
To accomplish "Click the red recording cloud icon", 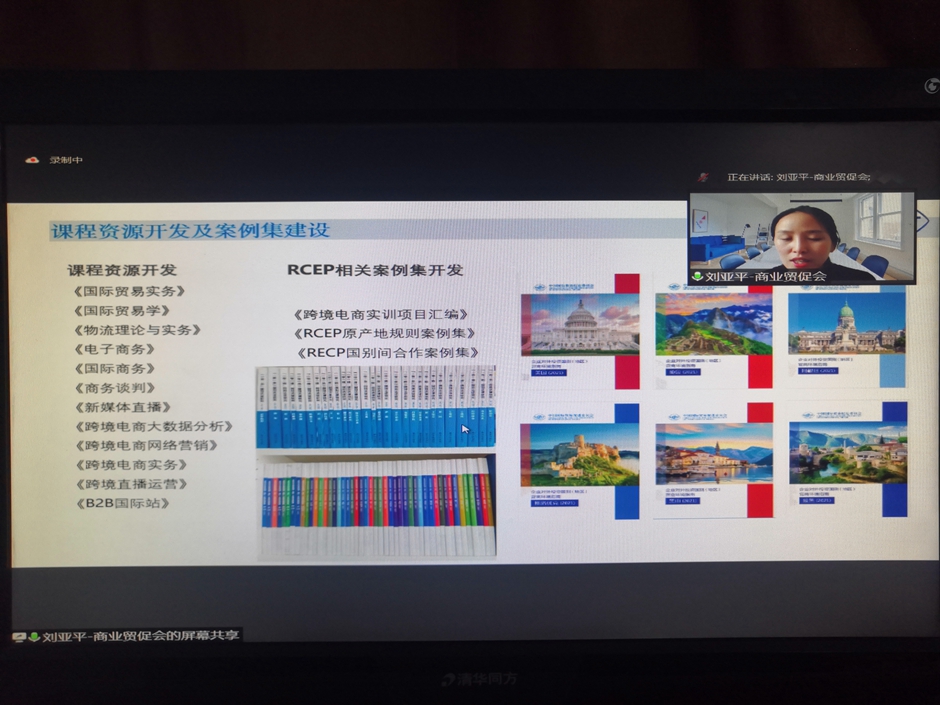I will 32,160.
